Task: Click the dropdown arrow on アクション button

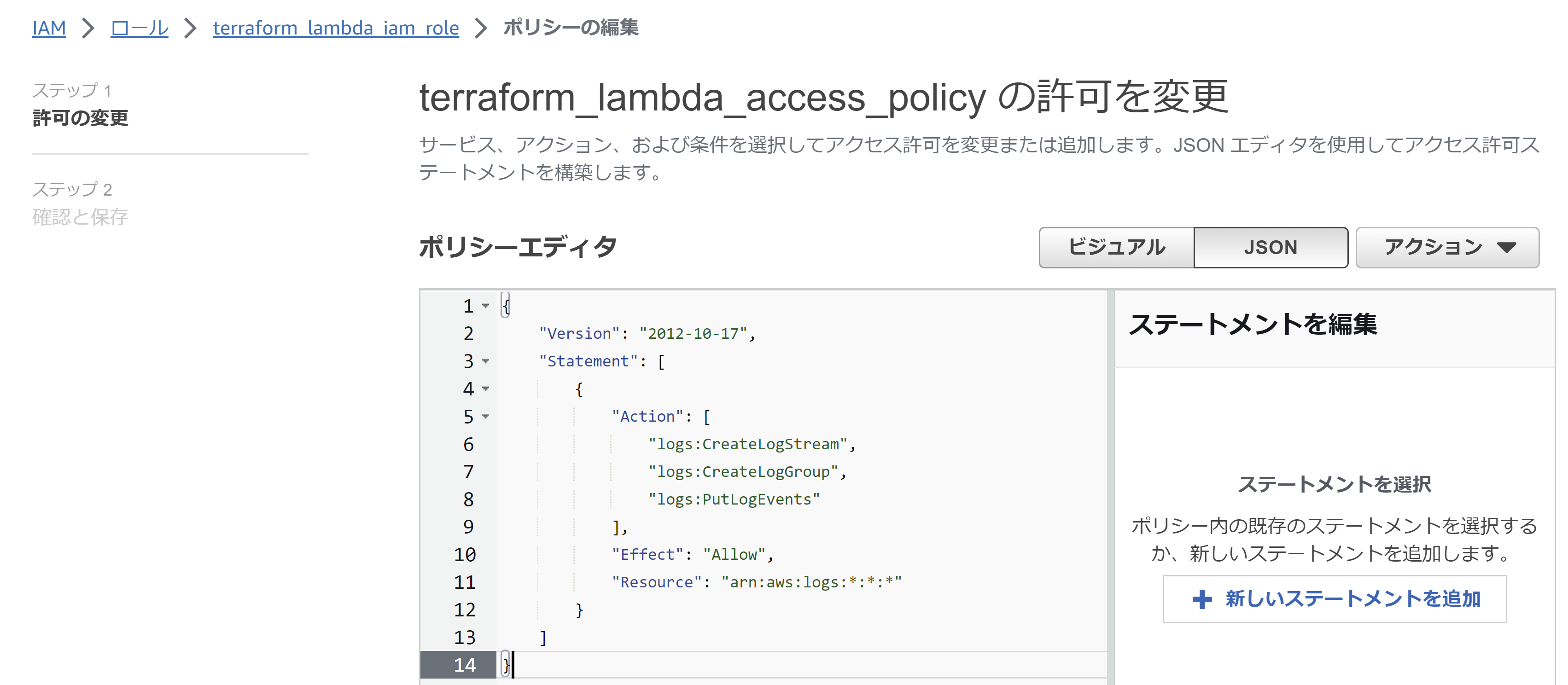Action: point(1506,247)
